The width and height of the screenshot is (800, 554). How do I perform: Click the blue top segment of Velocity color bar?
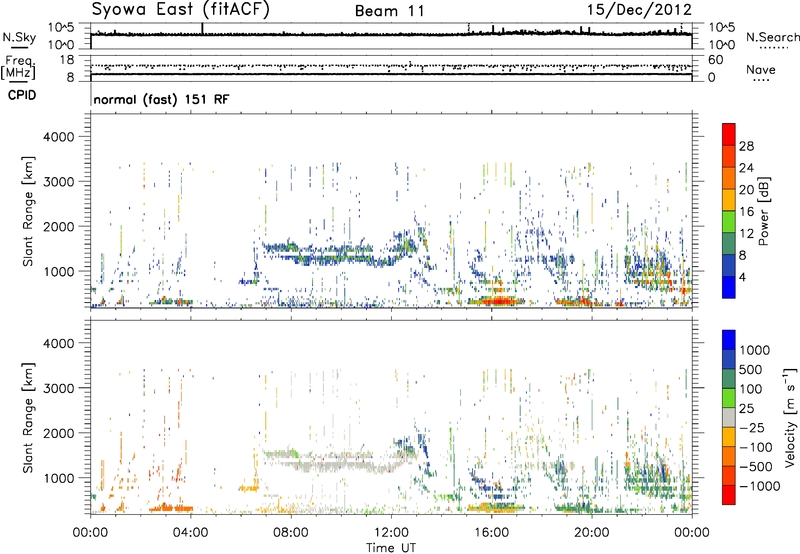click(x=729, y=340)
